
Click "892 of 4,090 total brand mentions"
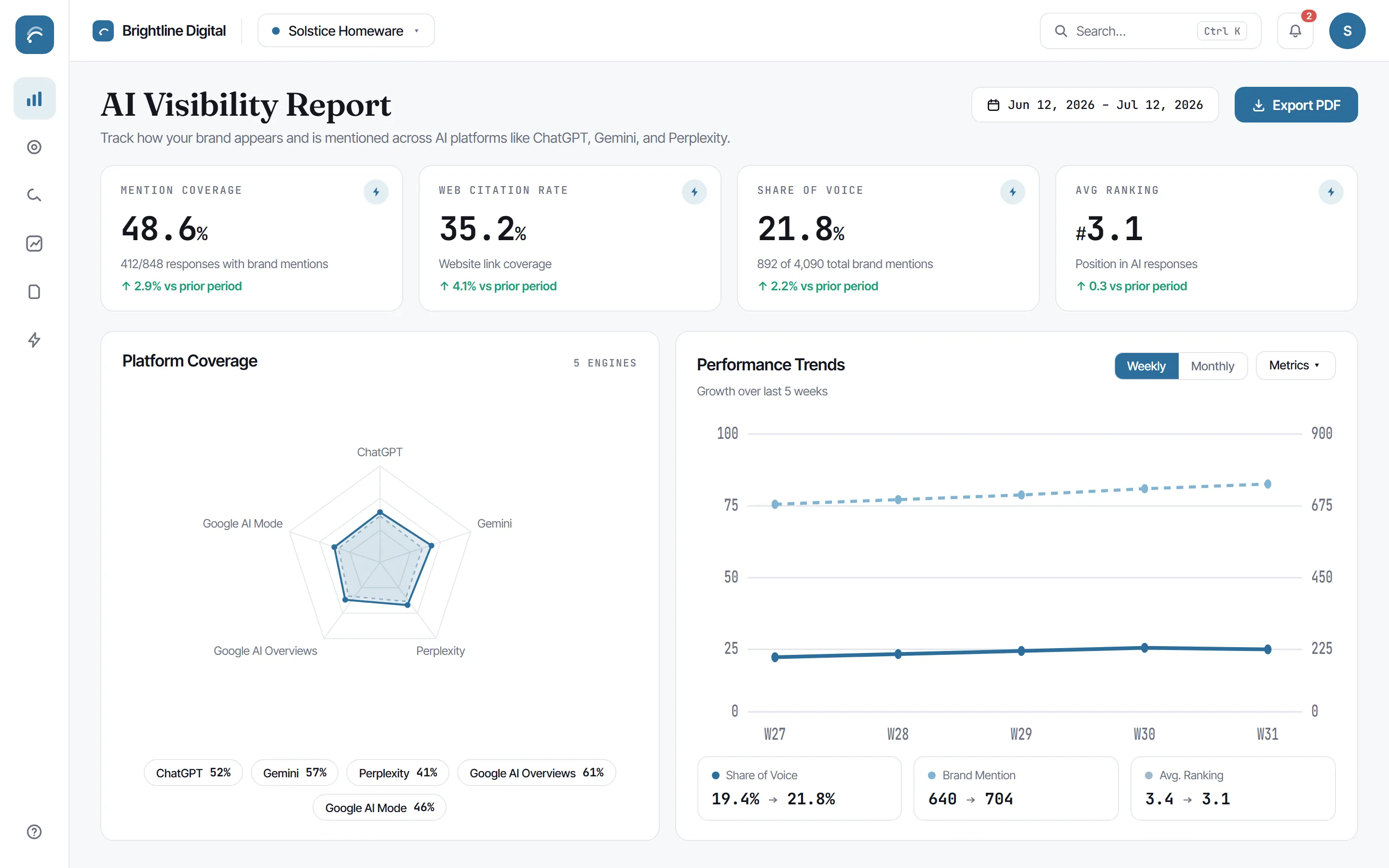coord(845,264)
